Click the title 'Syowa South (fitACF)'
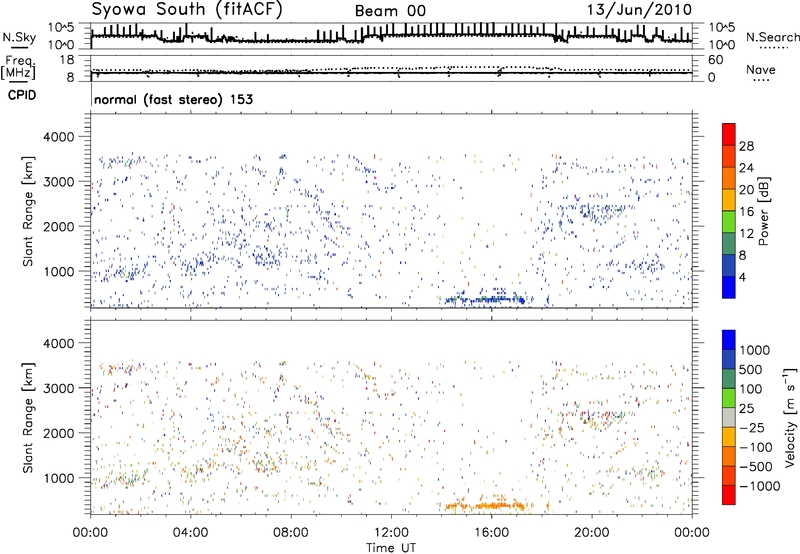The height and width of the screenshot is (554, 800). pos(187,10)
